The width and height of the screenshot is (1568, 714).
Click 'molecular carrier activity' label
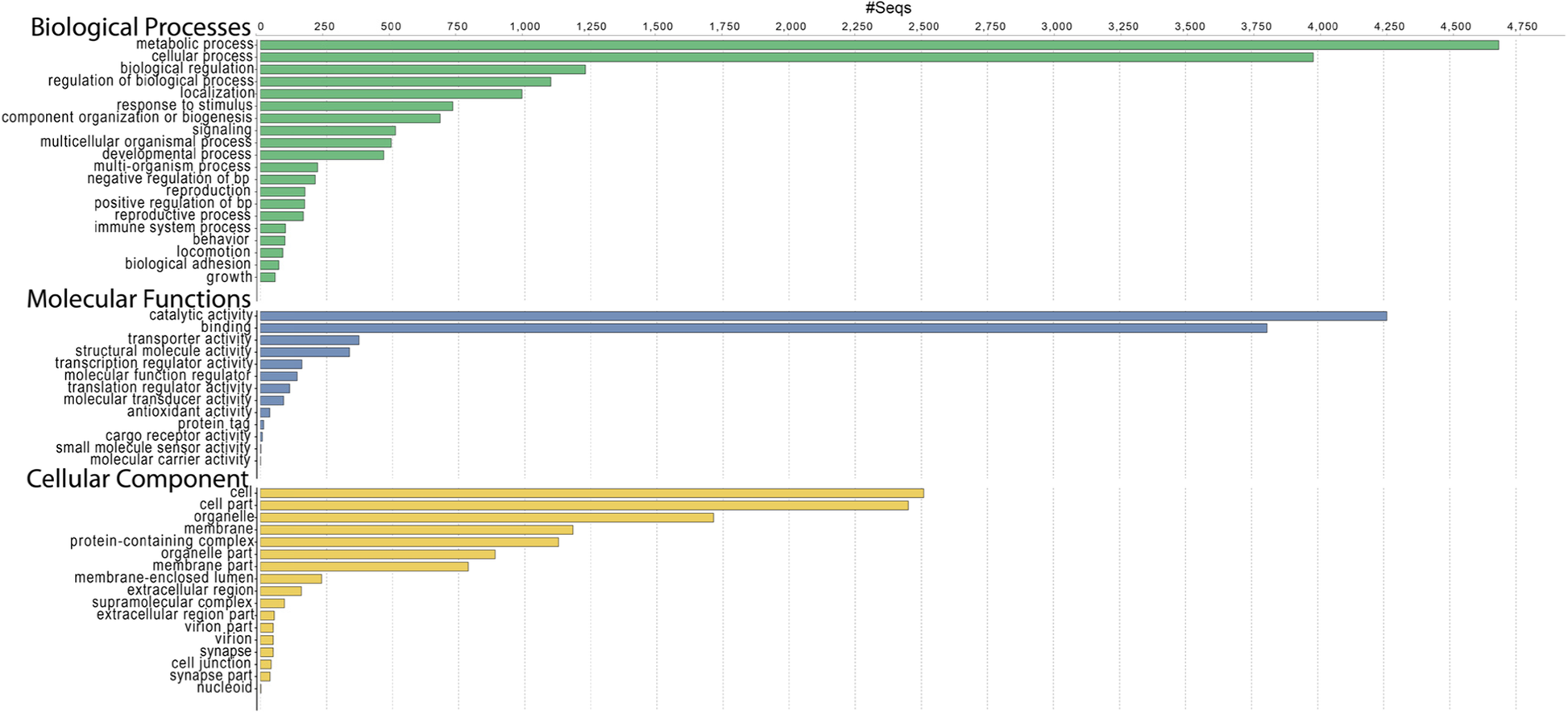170,460
